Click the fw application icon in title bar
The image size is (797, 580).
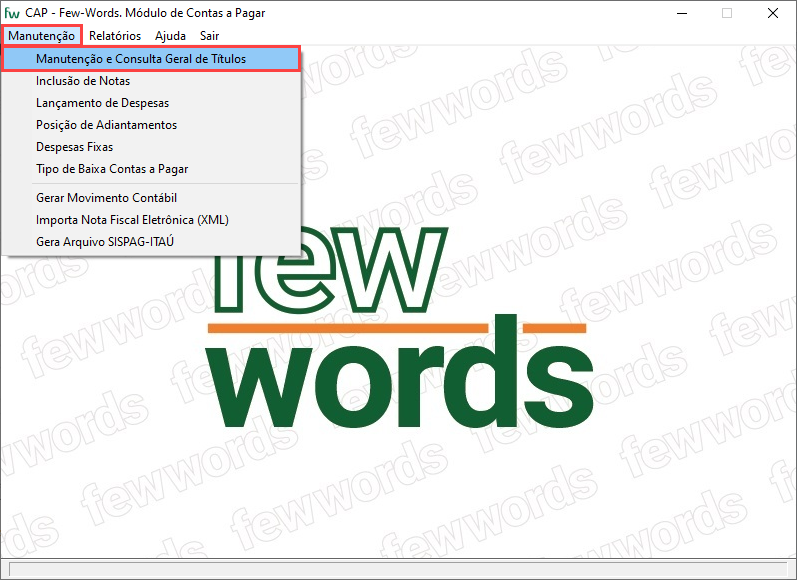point(12,13)
